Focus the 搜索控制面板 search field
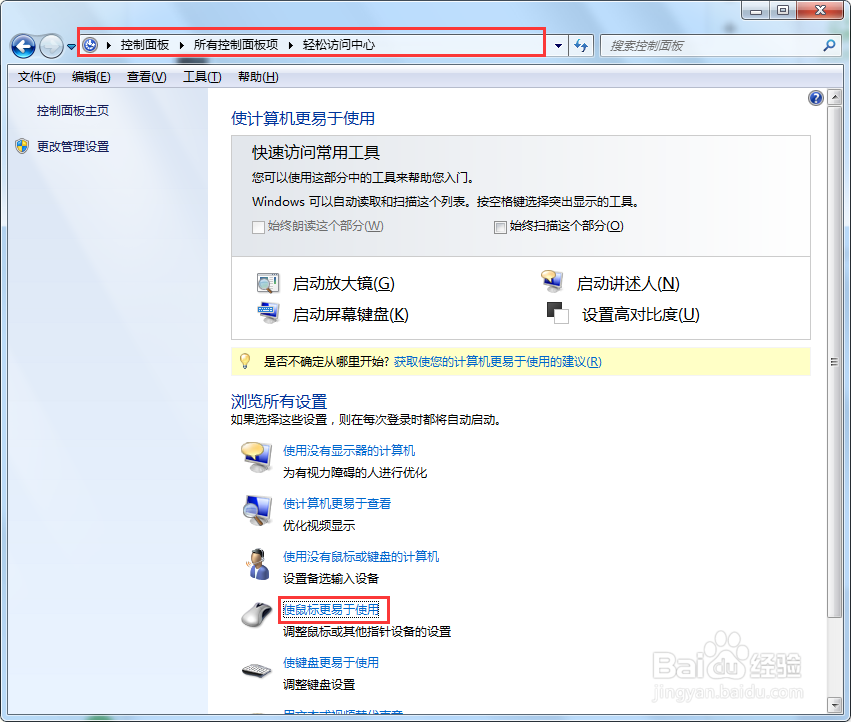851x722 pixels. coord(711,46)
